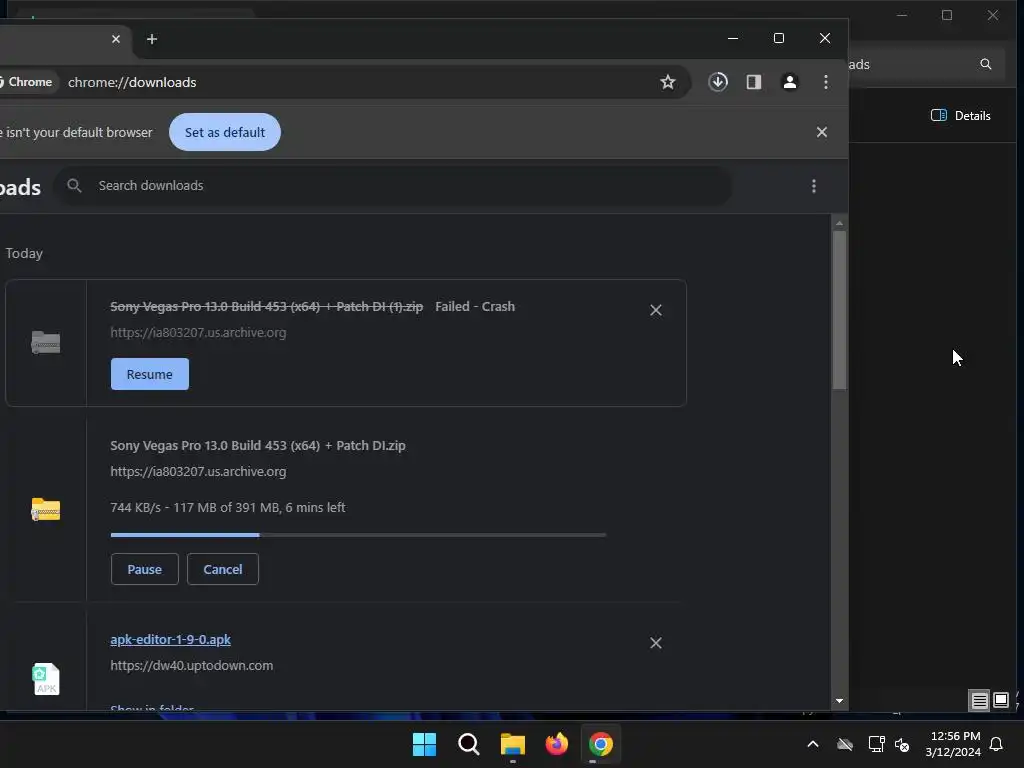The width and height of the screenshot is (1024, 768).
Task: Pause the Sony Vegas Pro download
Action: click(x=144, y=569)
